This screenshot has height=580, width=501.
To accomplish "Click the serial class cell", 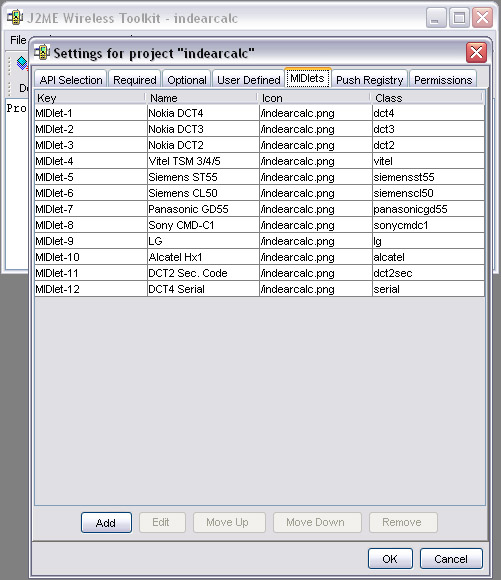I will 428,289.
